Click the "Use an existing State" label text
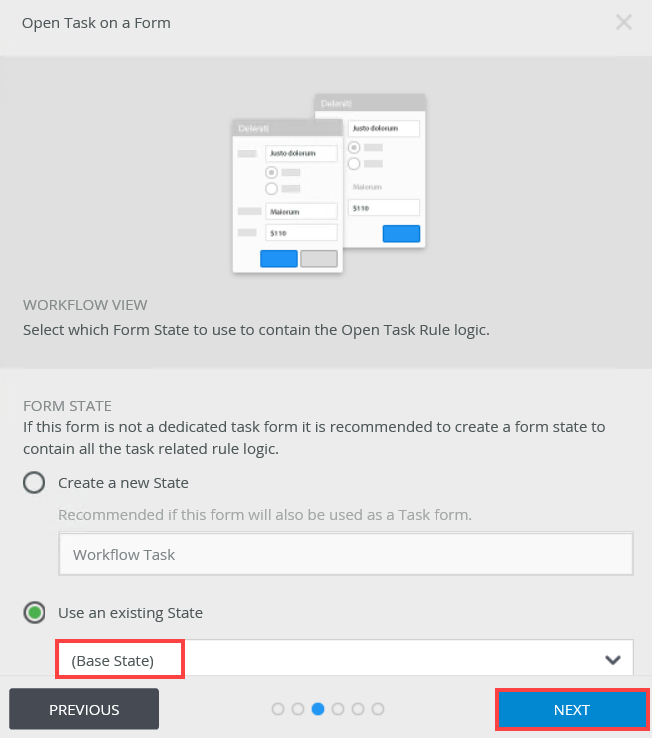This screenshot has height=738, width=652. [x=130, y=612]
